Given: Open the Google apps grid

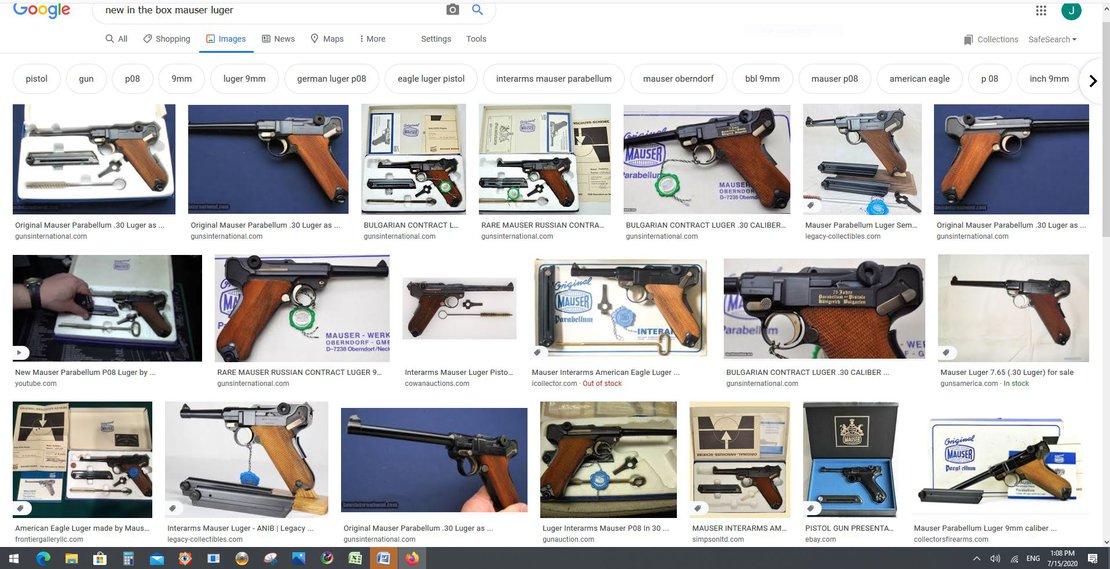Looking at the screenshot, I should coord(1041,10).
